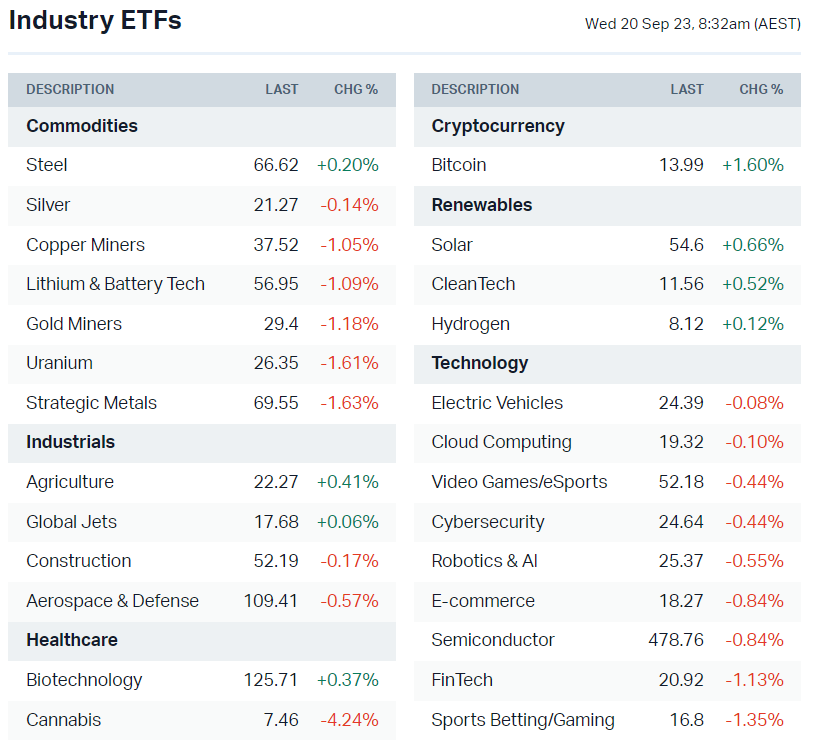This screenshot has width=813, height=743.
Task: Select the Cannabis ETF row
Action: [x=63, y=720]
